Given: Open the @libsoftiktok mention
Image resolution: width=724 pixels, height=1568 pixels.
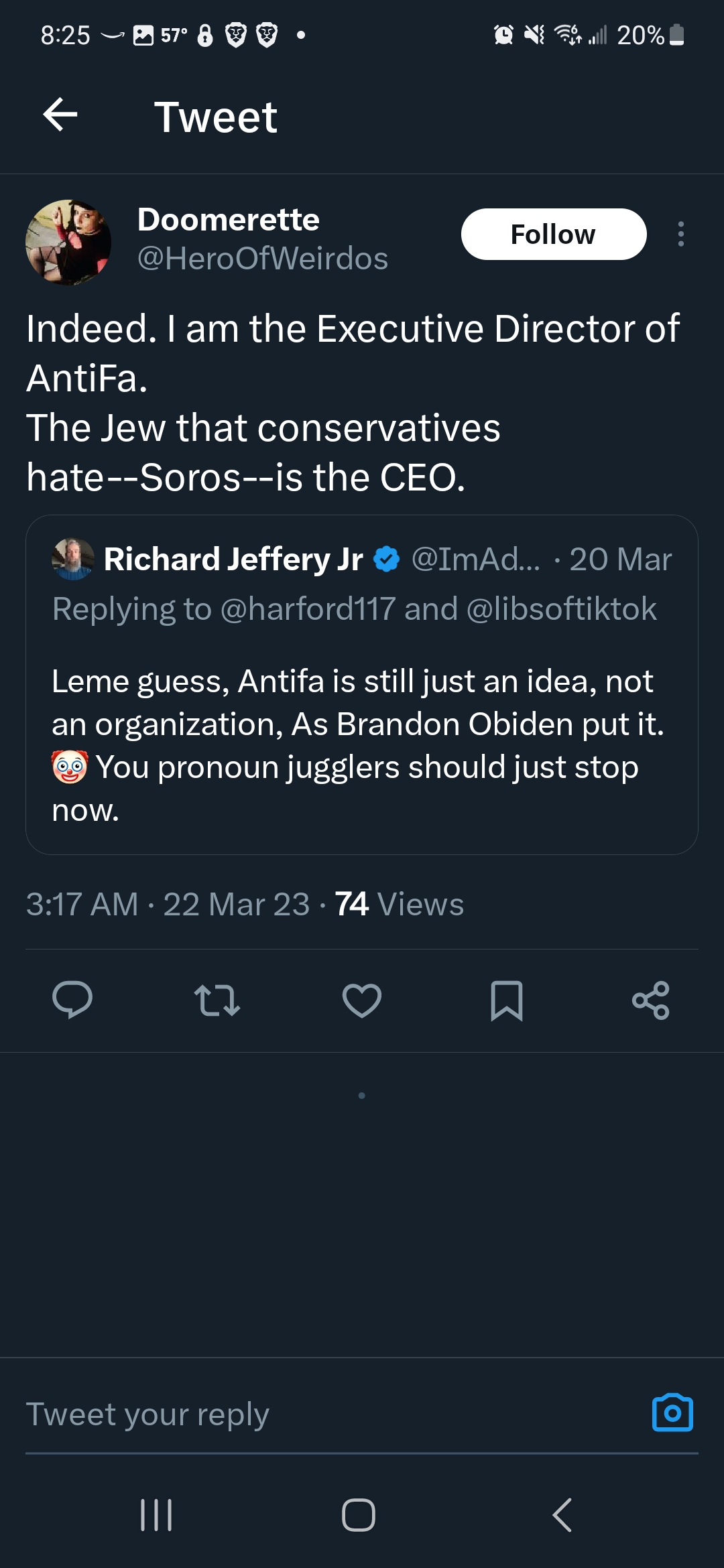Looking at the screenshot, I should (x=561, y=609).
